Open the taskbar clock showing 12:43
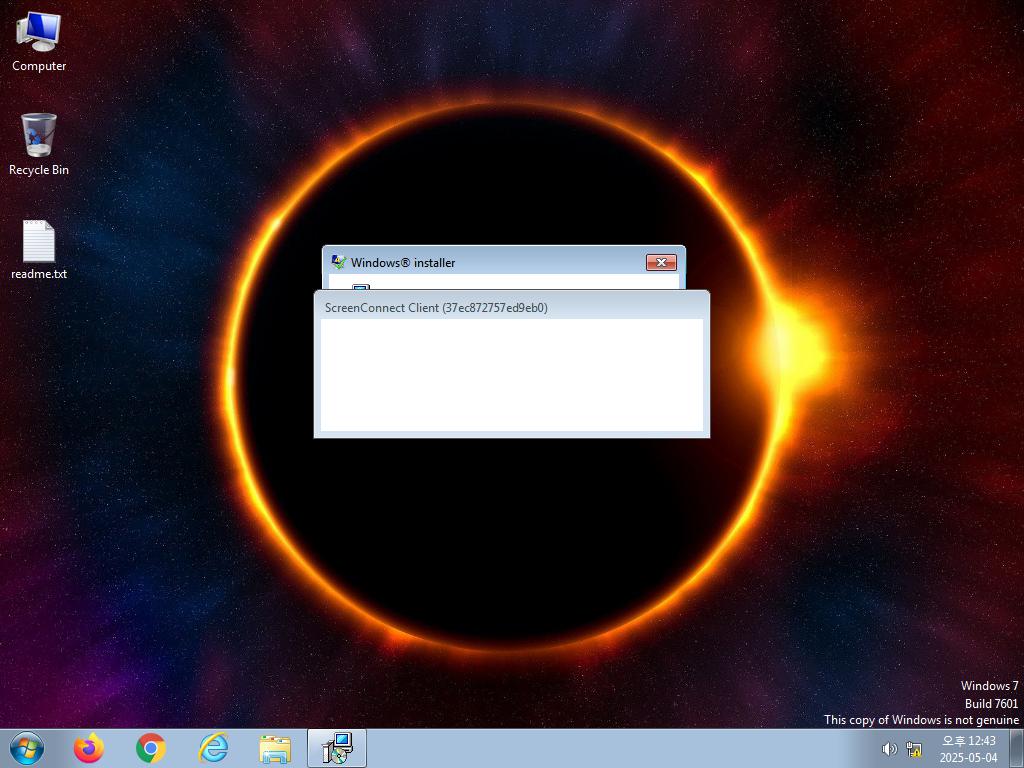The width and height of the screenshot is (1024, 768). pos(968,749)
